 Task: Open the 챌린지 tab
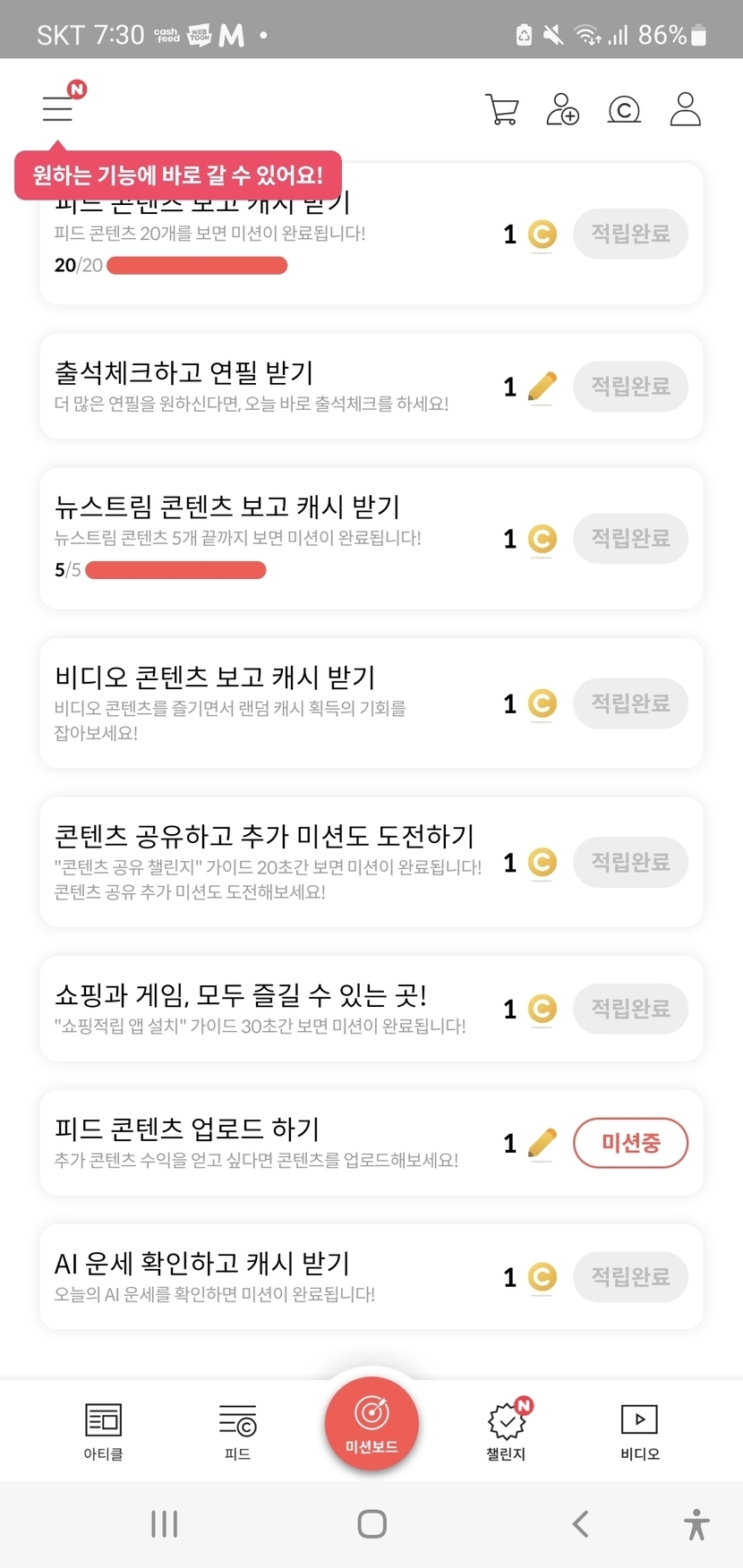coord(507,1430)
